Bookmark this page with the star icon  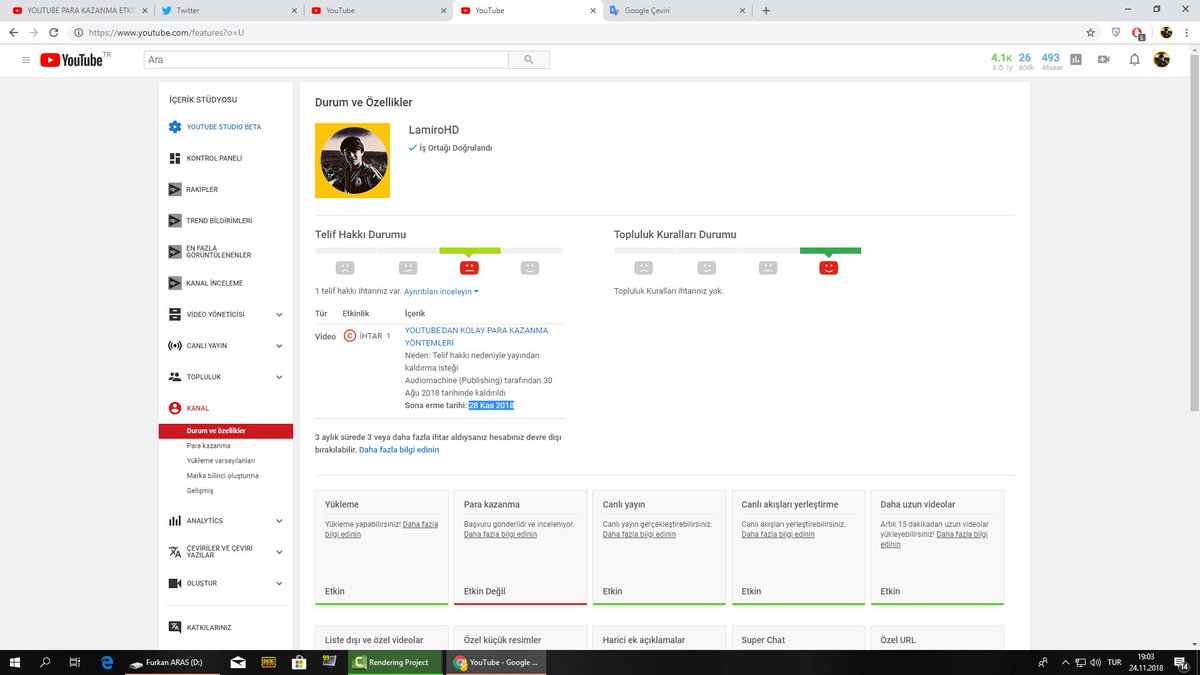coord(1091,32)
